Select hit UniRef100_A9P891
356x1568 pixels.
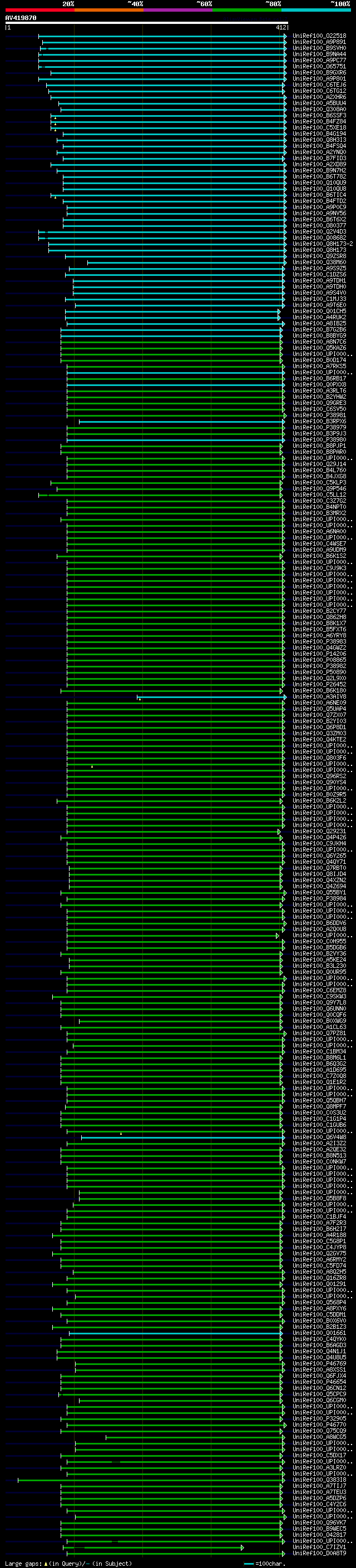pos(319,42)
